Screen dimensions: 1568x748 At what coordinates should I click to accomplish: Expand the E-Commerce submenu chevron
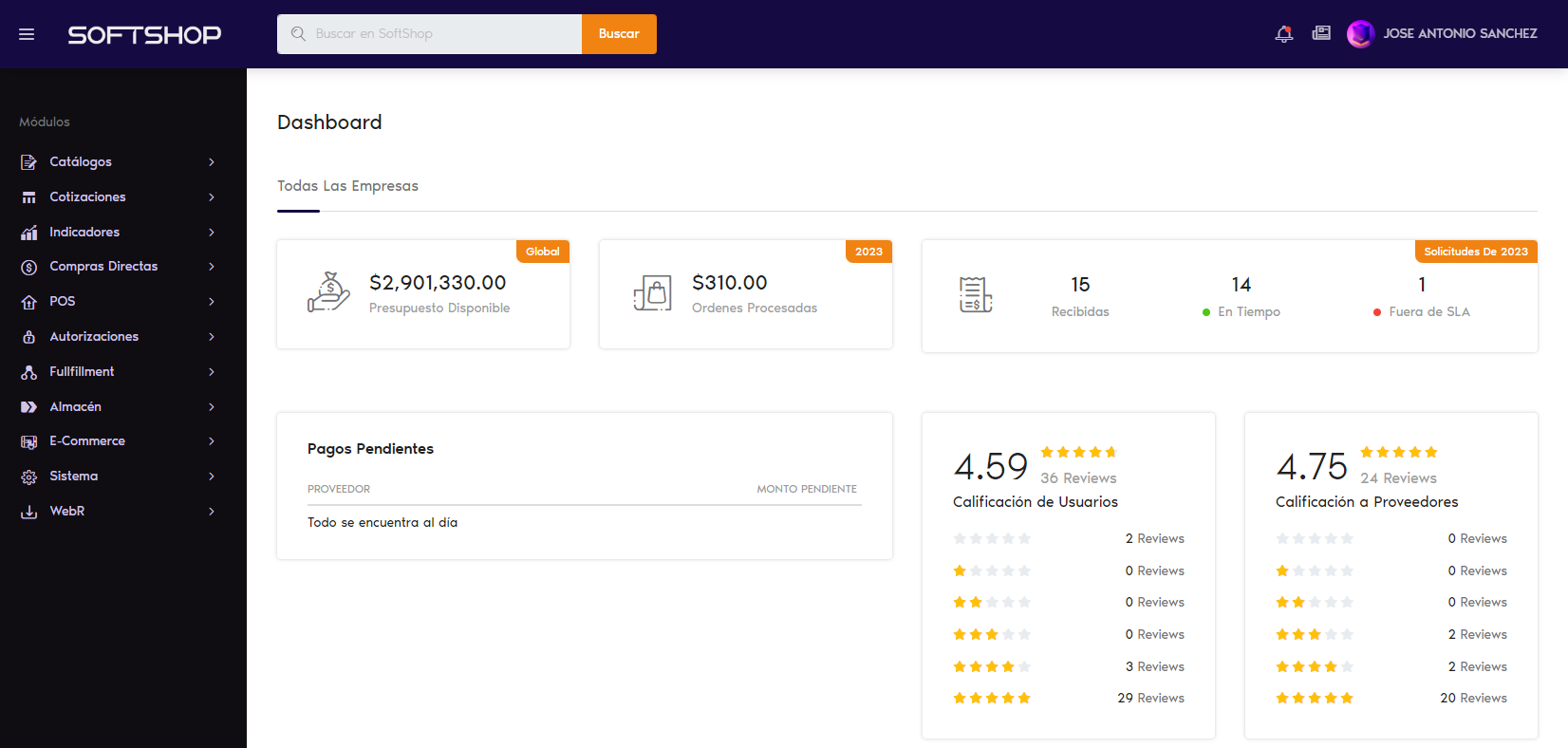pyautogui.click(x=212, y=441)
